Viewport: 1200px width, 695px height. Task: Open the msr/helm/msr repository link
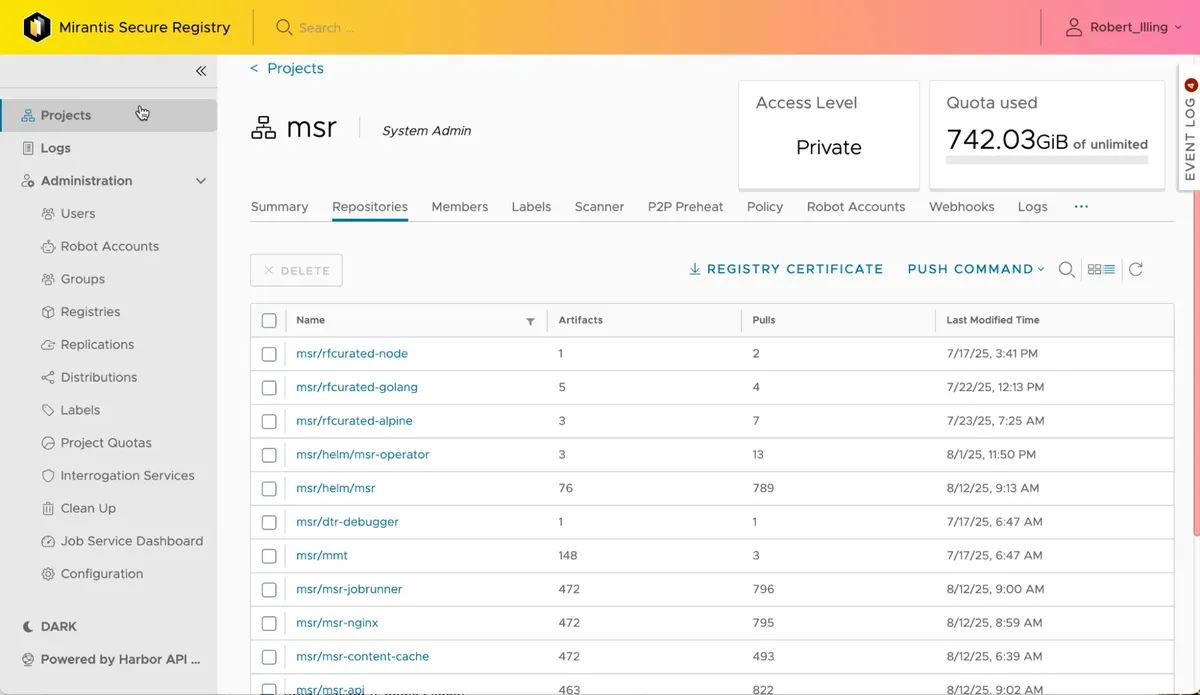(x=336, y=489)
